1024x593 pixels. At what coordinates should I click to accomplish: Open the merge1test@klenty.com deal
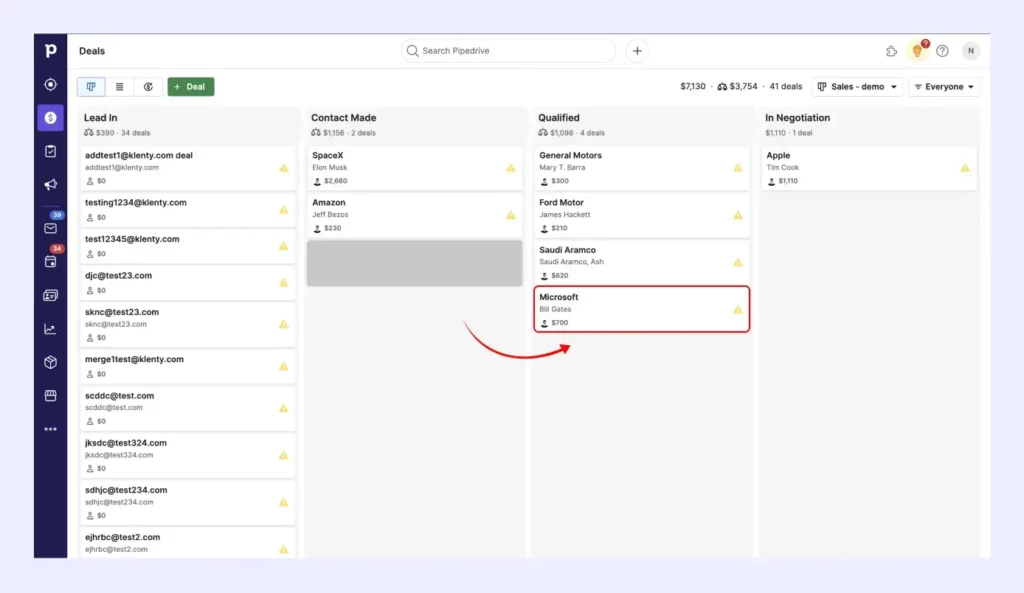(x=187, y=366)
